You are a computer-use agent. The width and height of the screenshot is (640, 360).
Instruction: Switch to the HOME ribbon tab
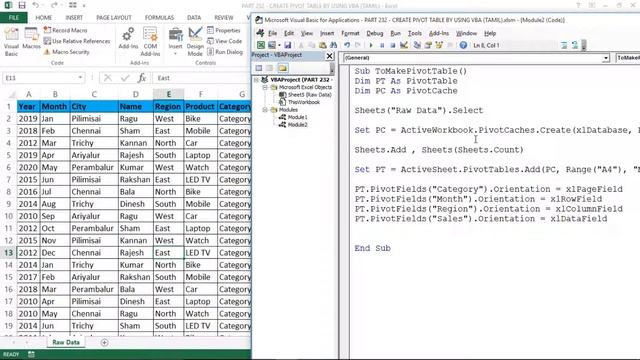44,18
